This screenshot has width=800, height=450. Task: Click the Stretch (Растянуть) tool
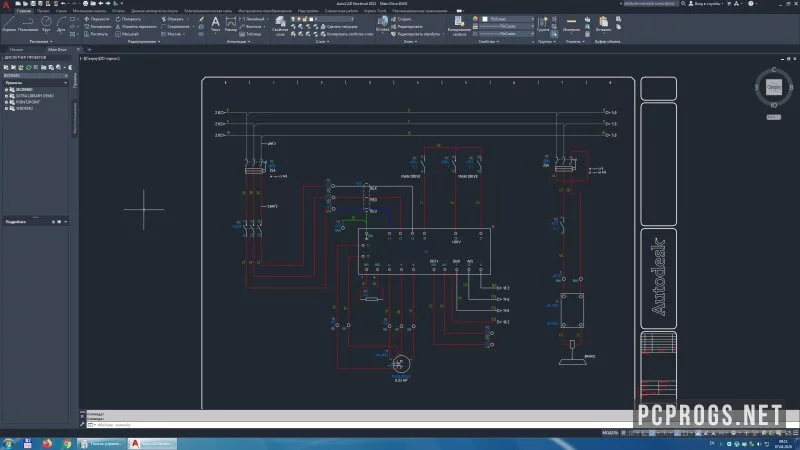(96, 34)
